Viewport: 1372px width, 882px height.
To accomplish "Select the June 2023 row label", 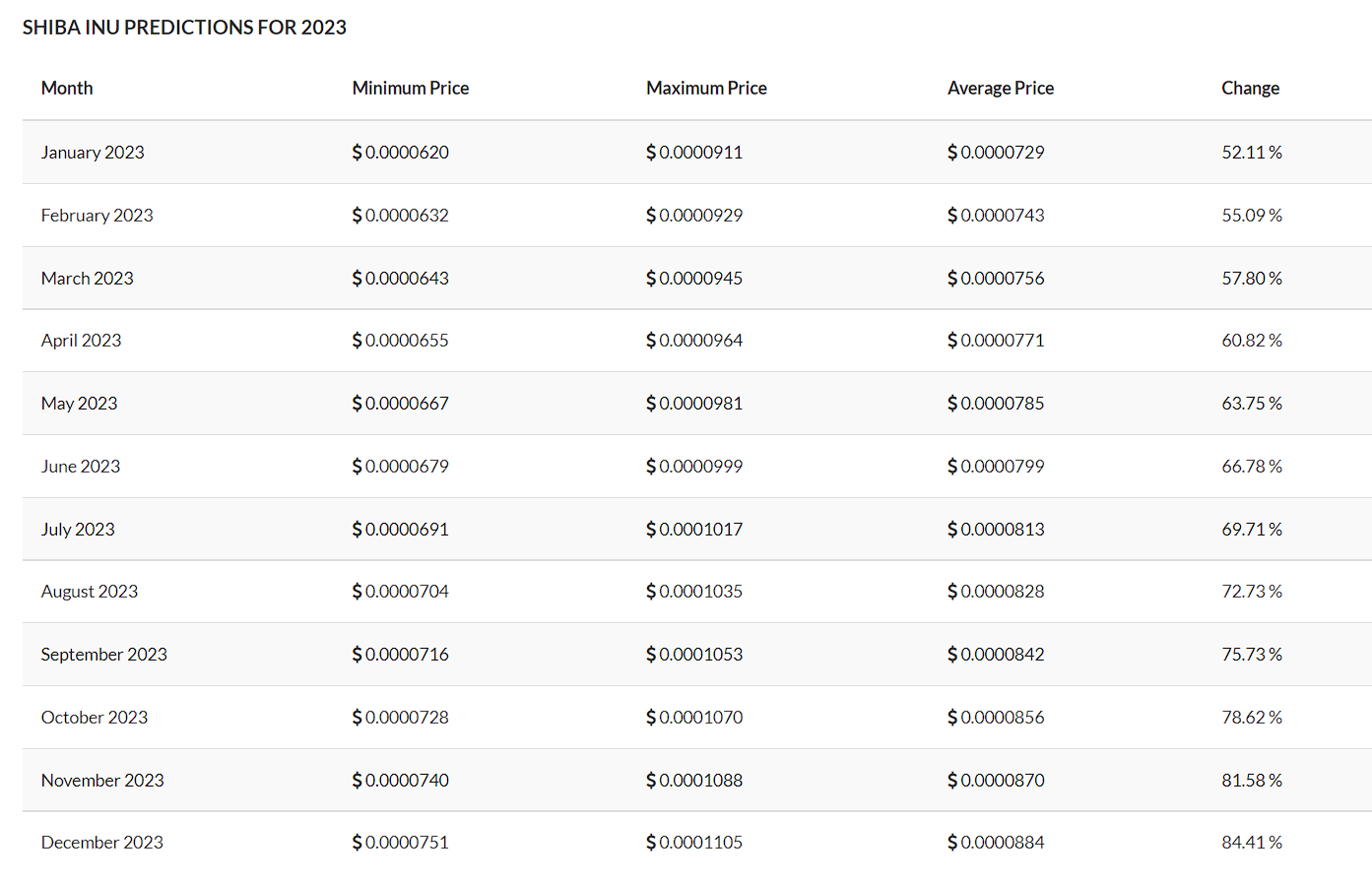I will [x=81, y=466].
